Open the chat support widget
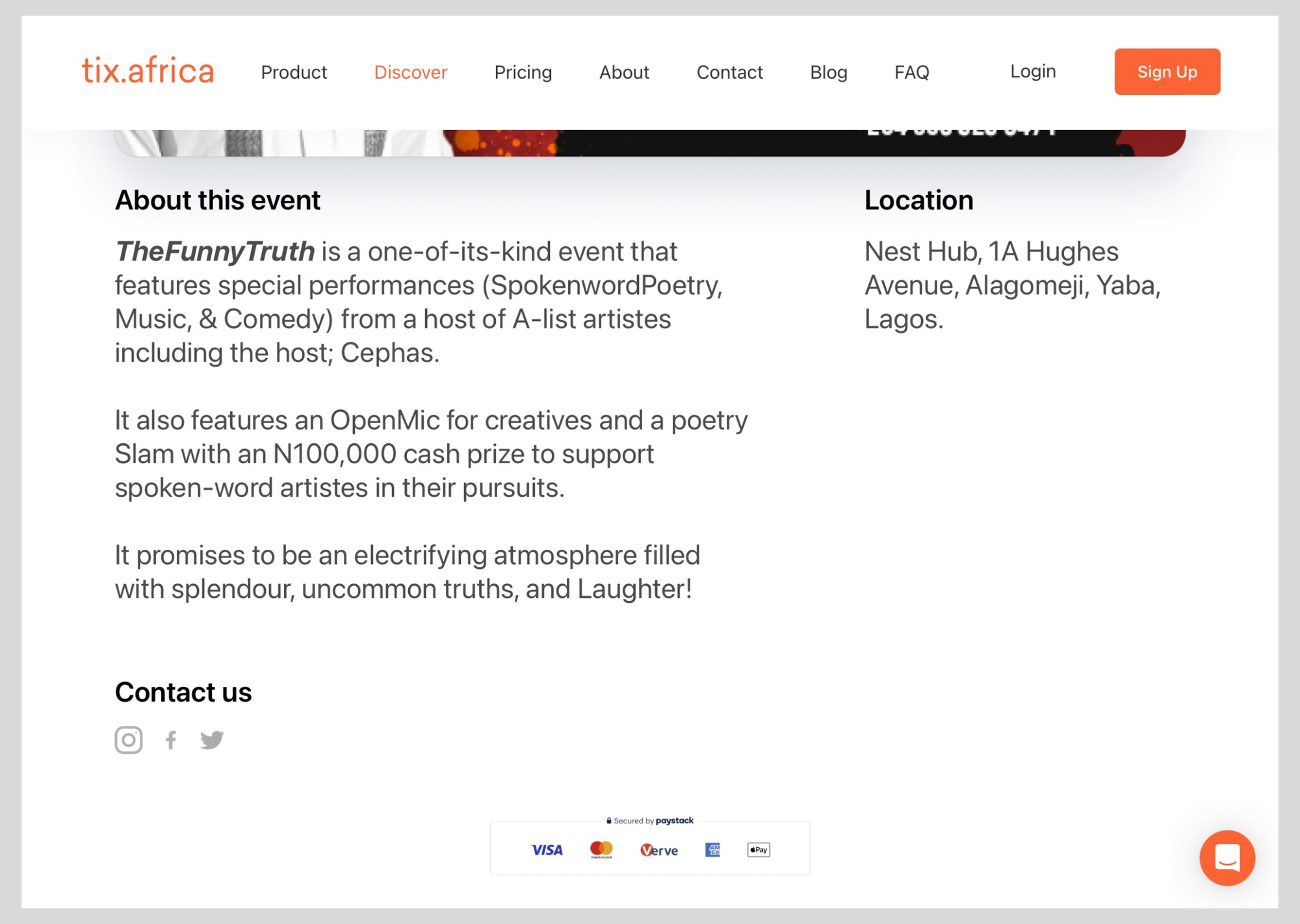The width and height of the screenshot is (1300, 924). [1227, 858]
